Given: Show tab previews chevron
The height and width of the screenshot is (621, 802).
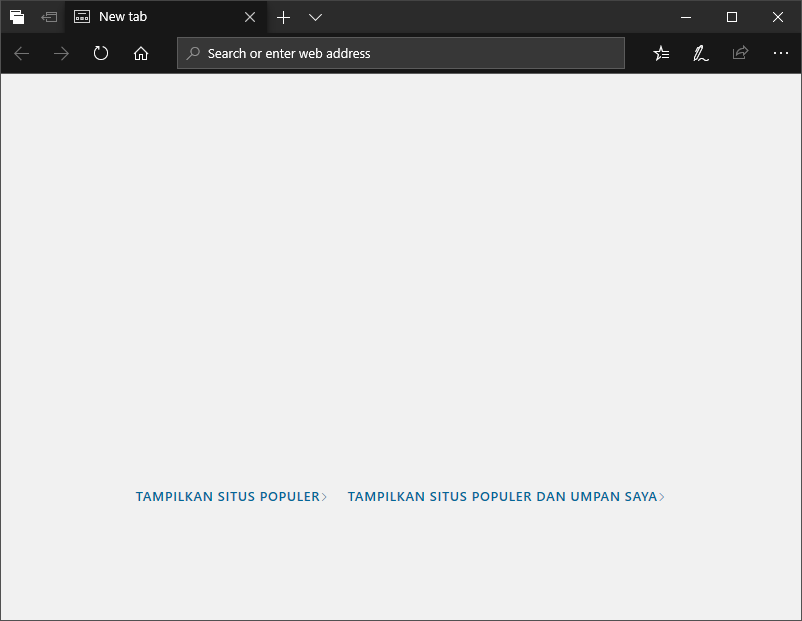Looking at the screenshot, I should point(315,17).
